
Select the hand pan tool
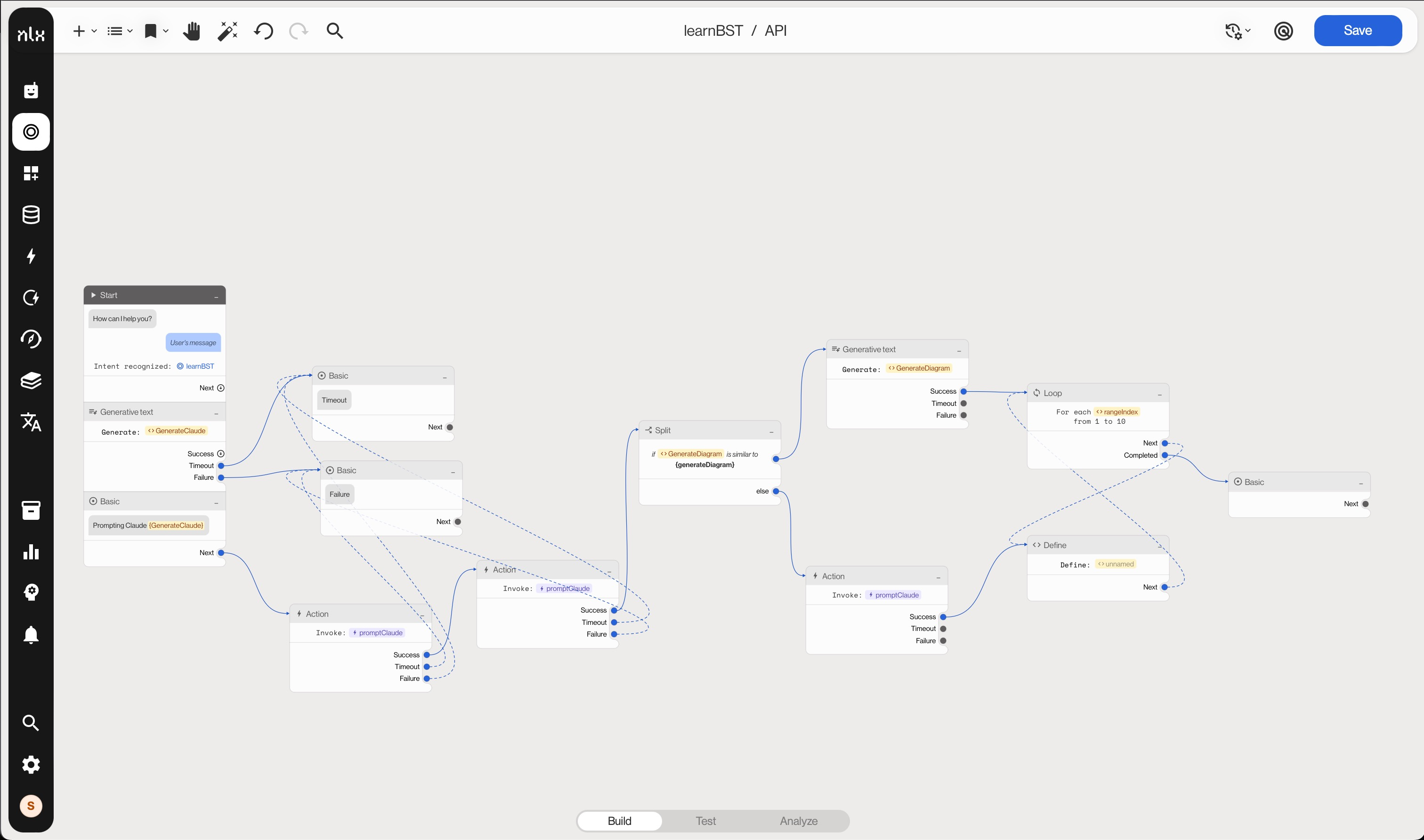click(191, 31)
